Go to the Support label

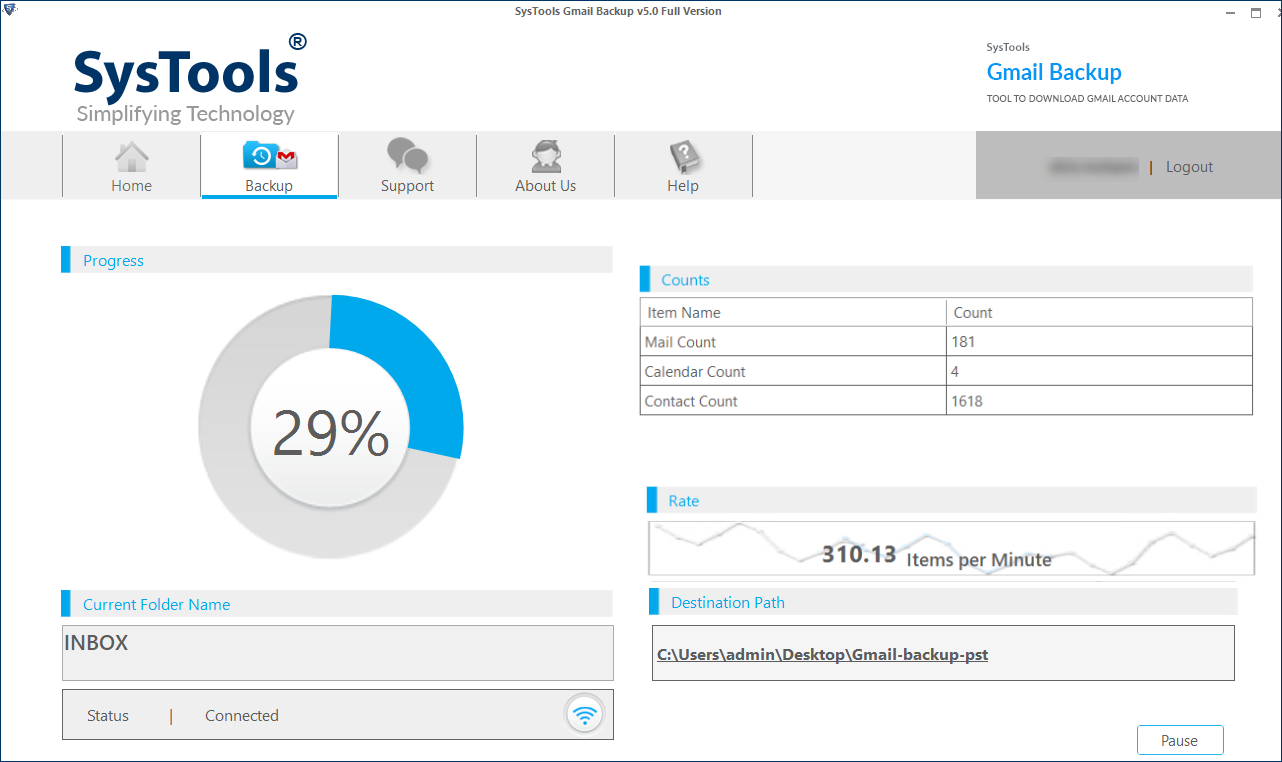pos(407,186)
